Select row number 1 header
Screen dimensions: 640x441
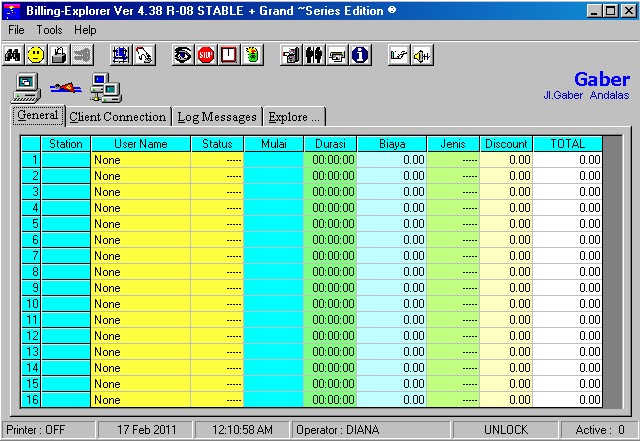(31, 160)
